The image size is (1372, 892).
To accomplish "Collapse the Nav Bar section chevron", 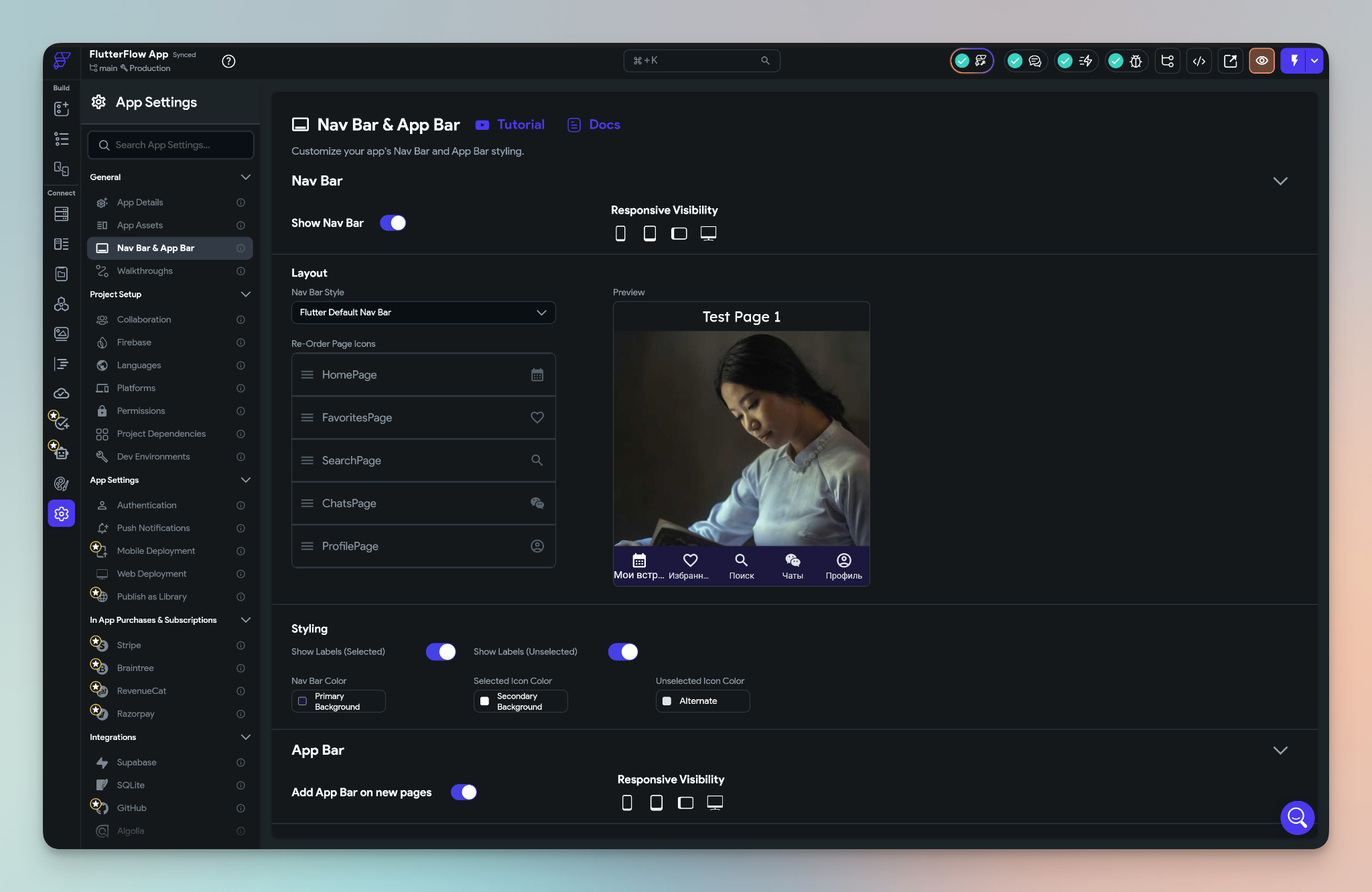I will pyautogui.click(x=1280, y=181).
